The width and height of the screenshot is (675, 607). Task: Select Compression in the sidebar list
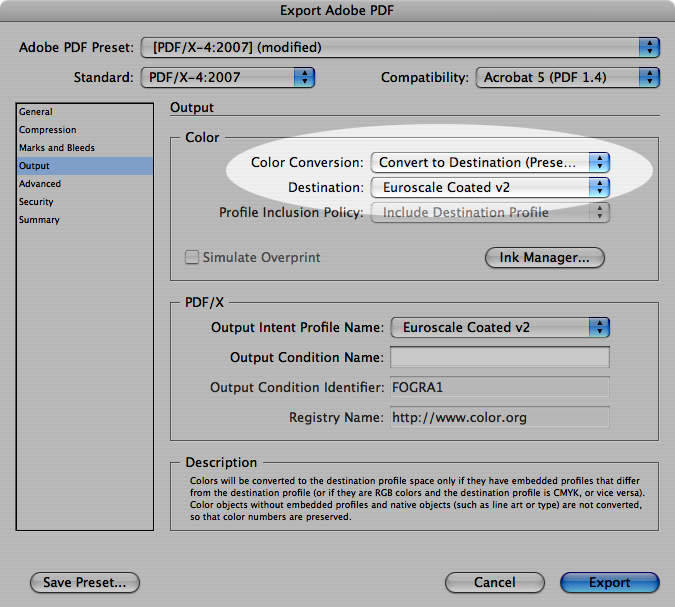pyautogui.click(x=85, y=130)
